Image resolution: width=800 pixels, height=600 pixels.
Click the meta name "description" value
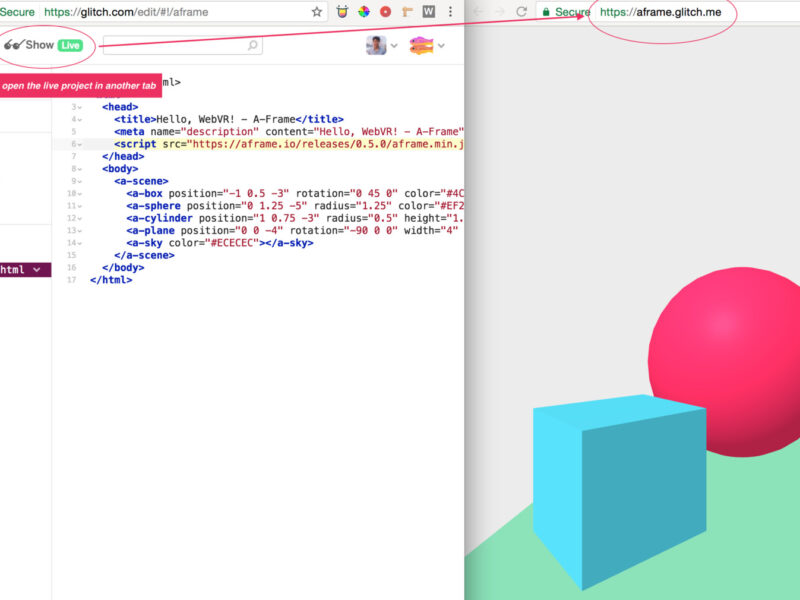(x=220, y=132)
